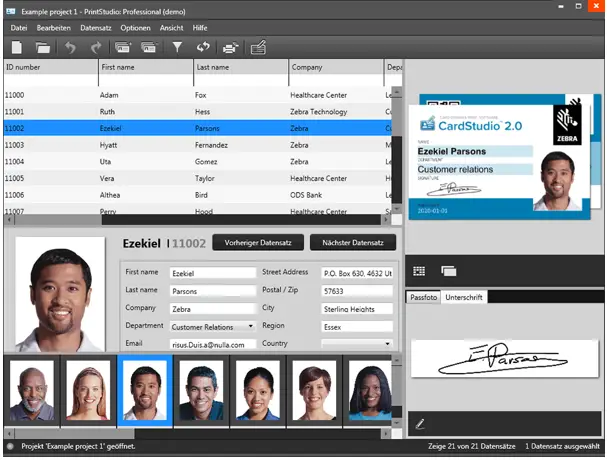Select record 11004 Uta Gomez
The height and width of the screenshot is (460, 607).
coord(197,161)
